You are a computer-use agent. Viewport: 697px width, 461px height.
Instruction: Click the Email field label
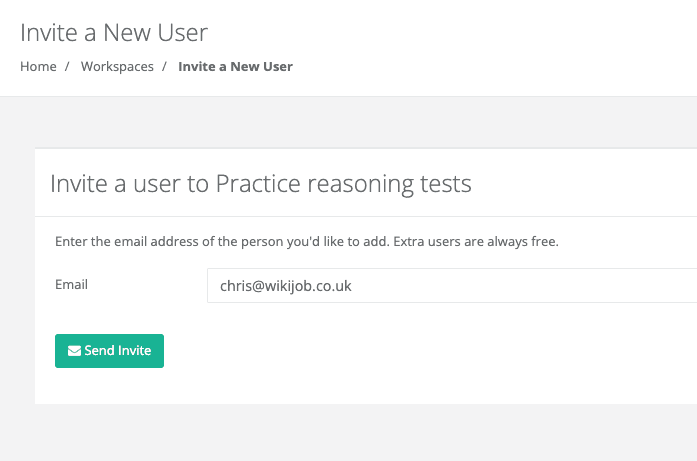coord(71,285)
